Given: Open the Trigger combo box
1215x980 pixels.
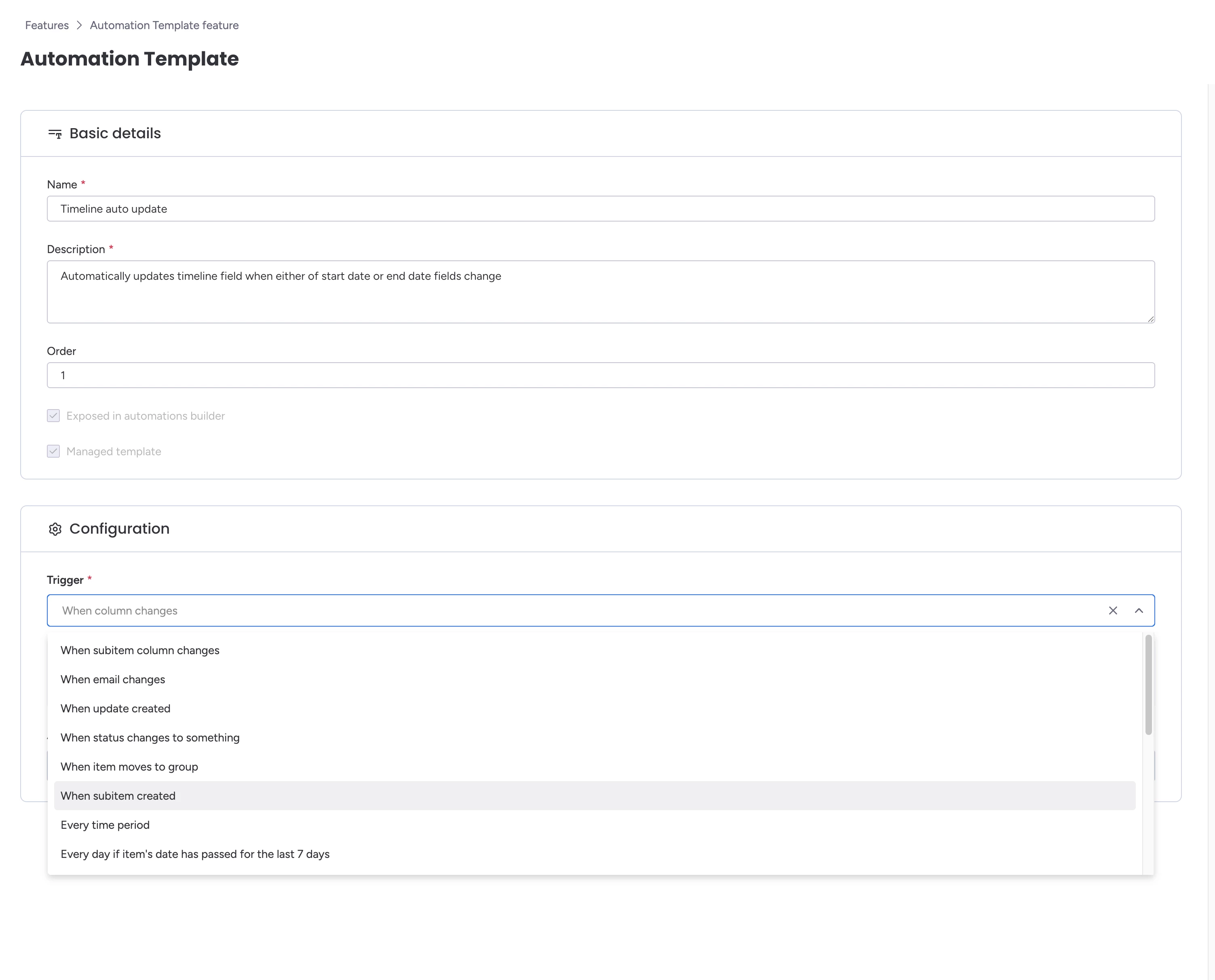Looking at the screenshot, I should [564, 610].
